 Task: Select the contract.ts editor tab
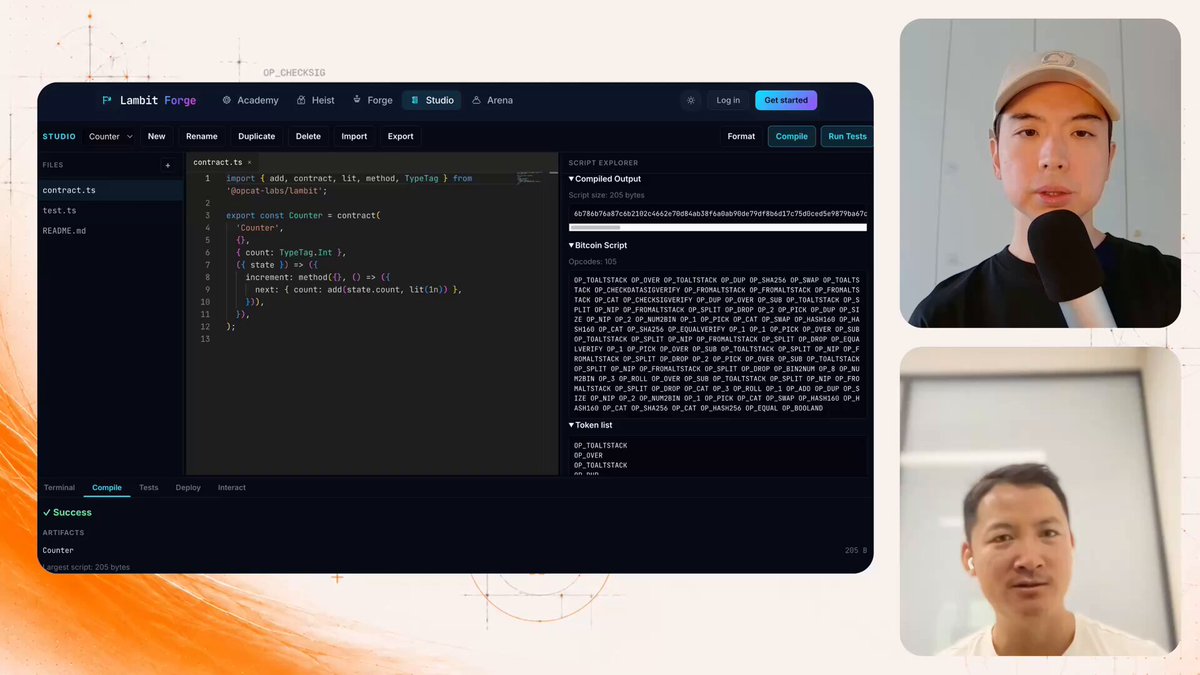click(x=221, y=162)
